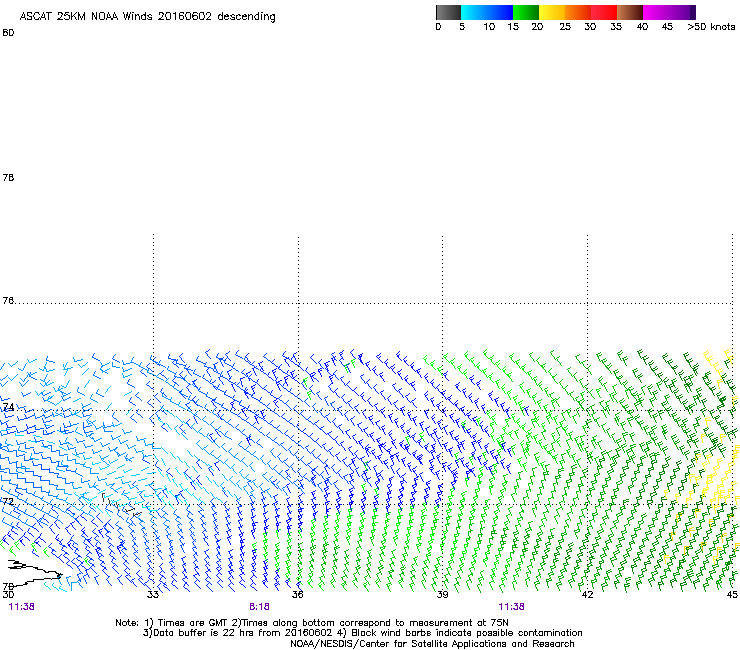Click the '11:38' time below longitude 30
The image size is (740, 650).
coord(21,607)
